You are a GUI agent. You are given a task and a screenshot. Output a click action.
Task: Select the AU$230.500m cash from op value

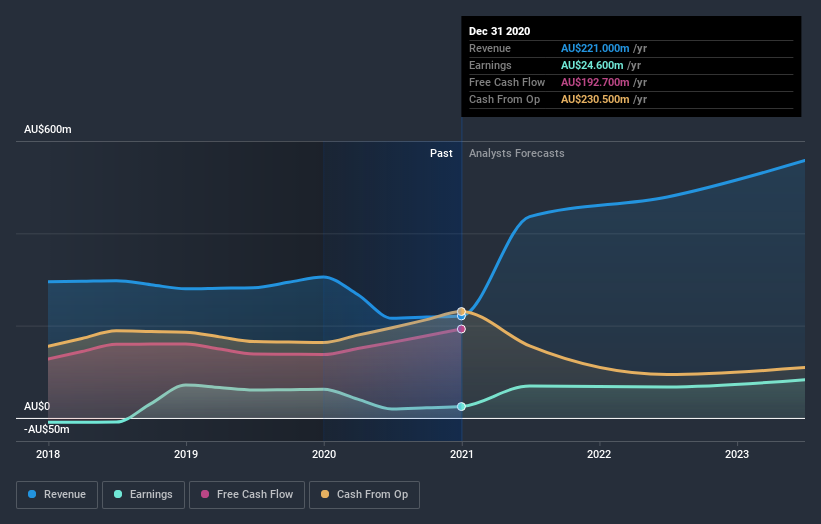[595, 99]
